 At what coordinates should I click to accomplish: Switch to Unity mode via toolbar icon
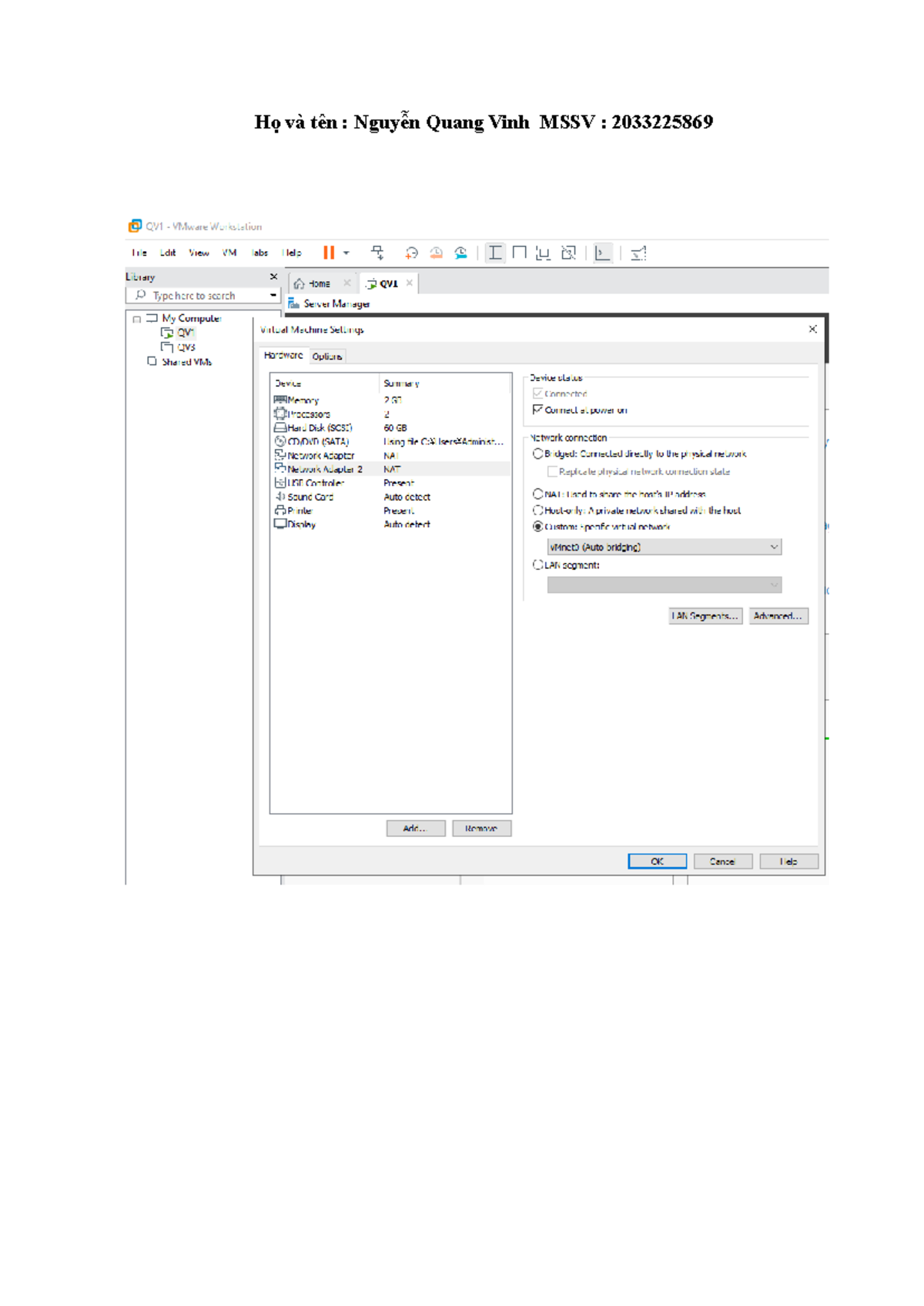point(568,253)
